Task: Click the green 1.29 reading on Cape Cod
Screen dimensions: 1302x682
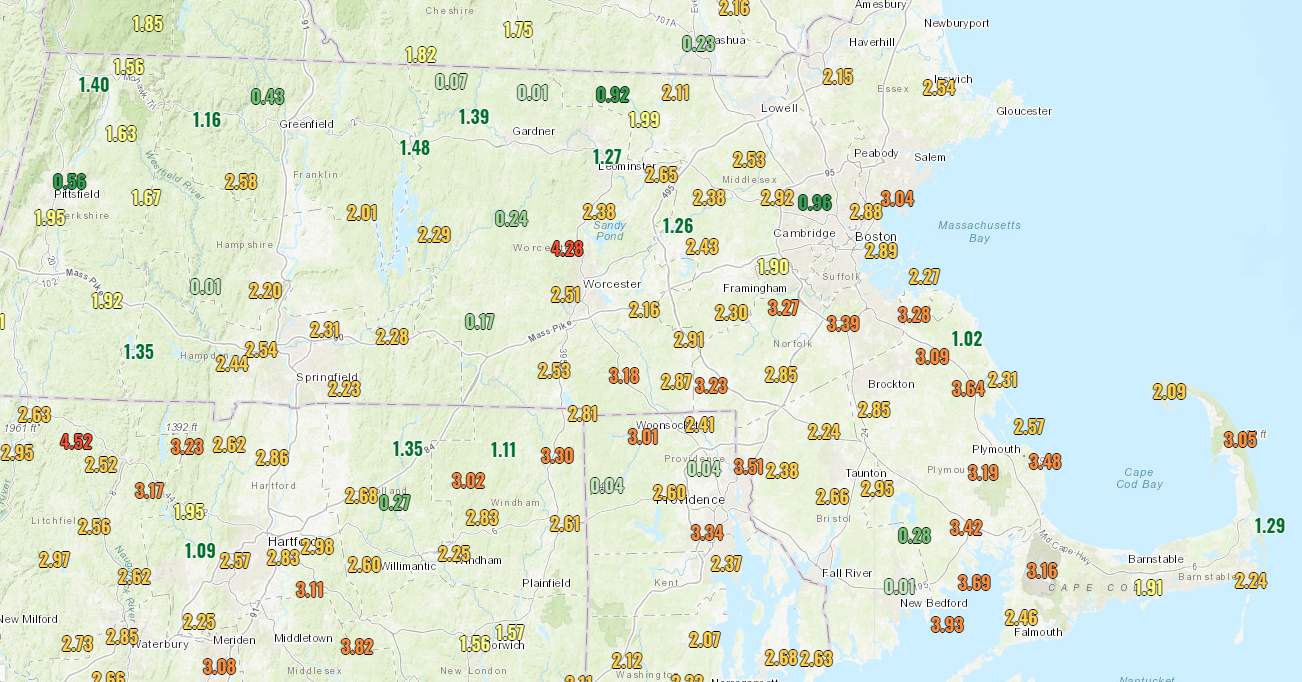Action: [x=1269, y=525]
